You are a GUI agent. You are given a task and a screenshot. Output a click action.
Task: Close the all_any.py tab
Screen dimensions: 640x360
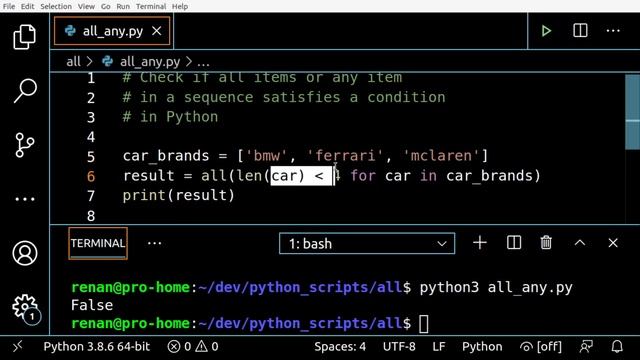[x=157, y=31]
